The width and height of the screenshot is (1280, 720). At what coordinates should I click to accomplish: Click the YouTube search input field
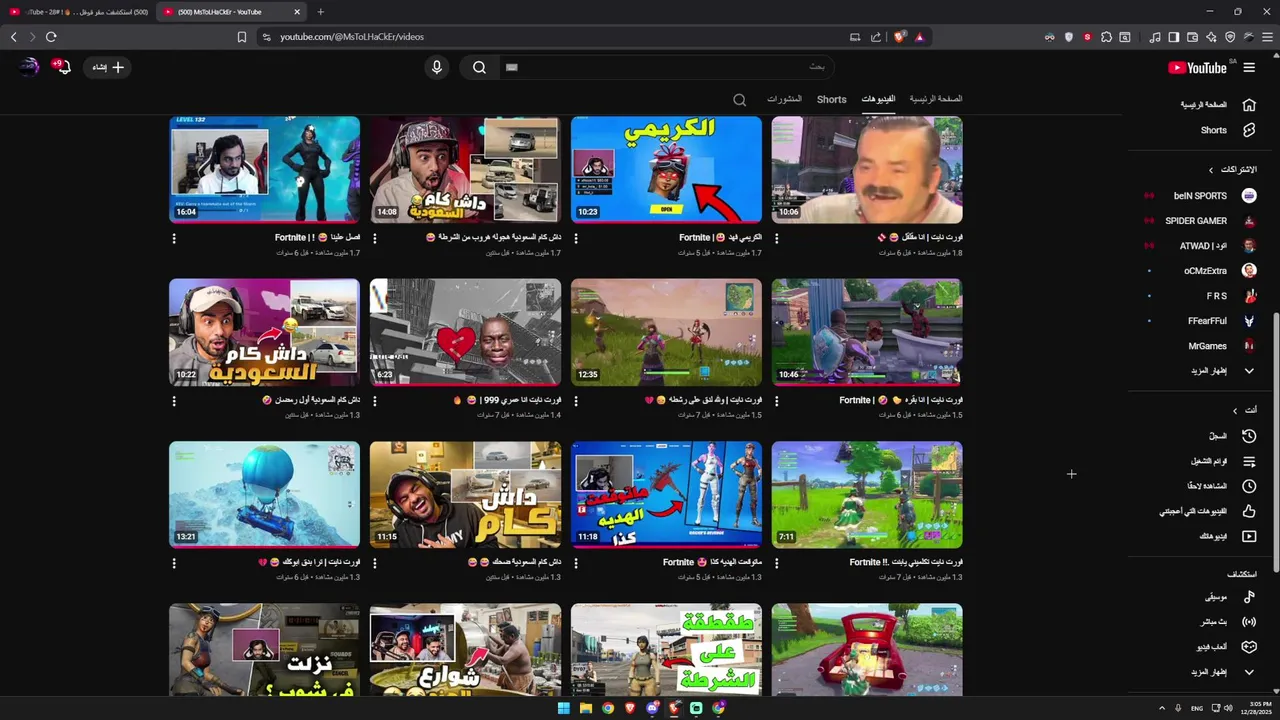665,67
